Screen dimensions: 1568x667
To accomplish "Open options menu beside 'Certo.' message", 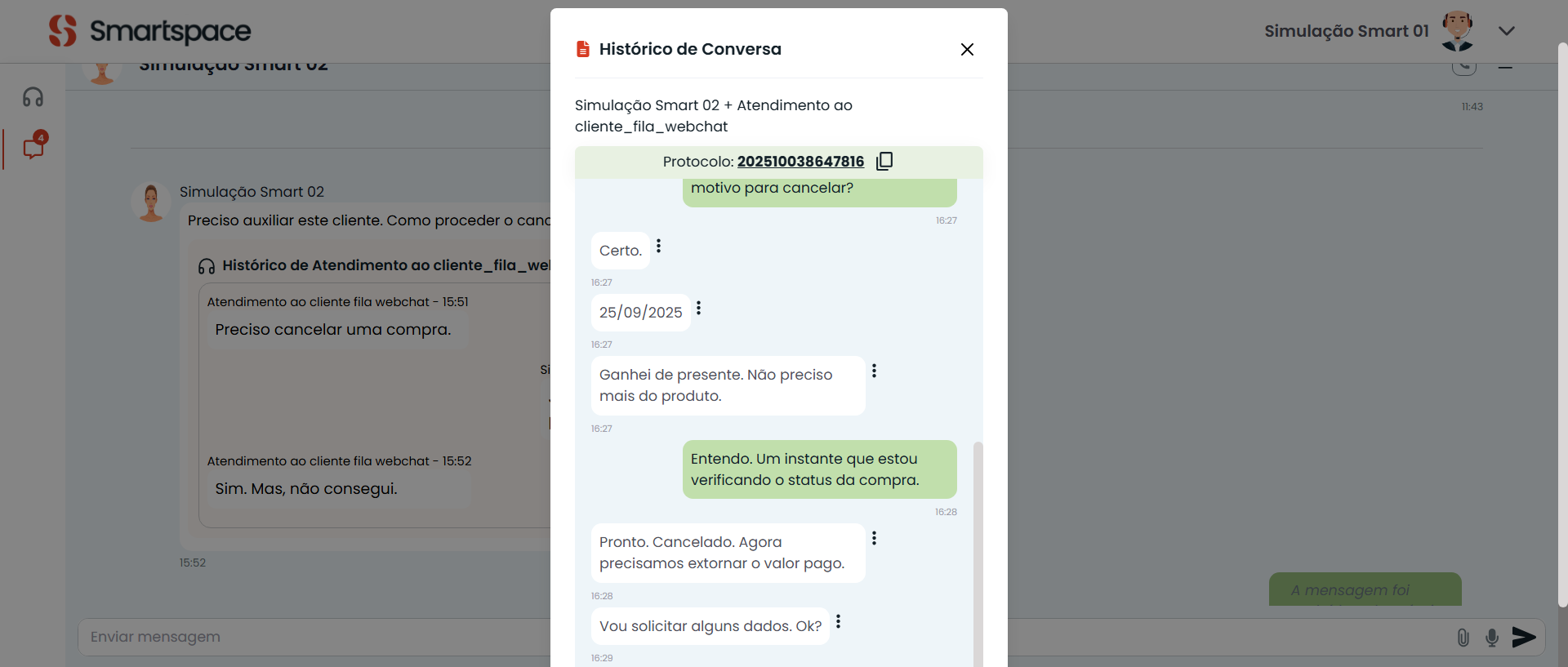I will click(658, 246).
